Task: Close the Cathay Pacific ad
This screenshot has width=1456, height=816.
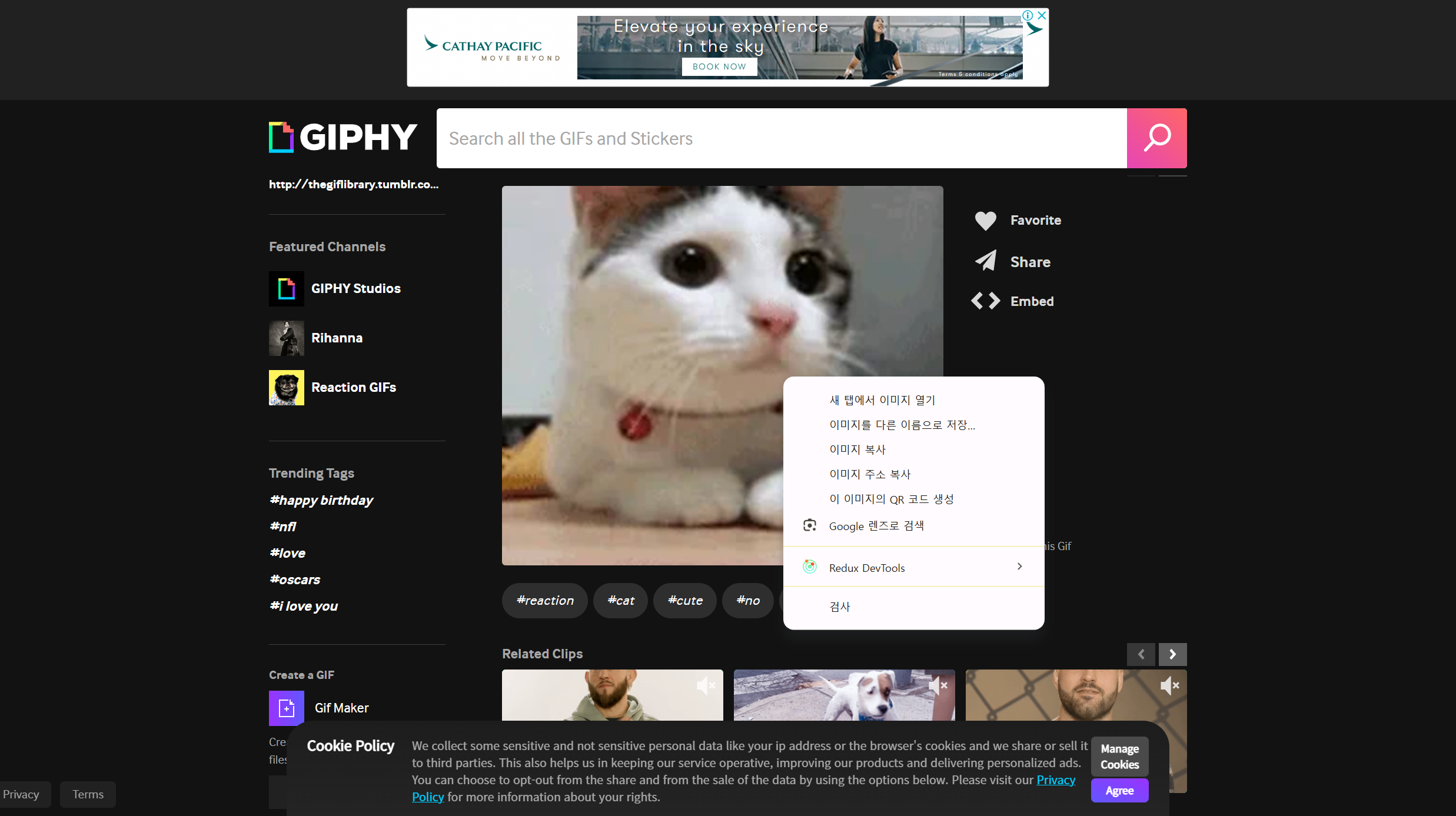Action: (x=1042, y=15)
